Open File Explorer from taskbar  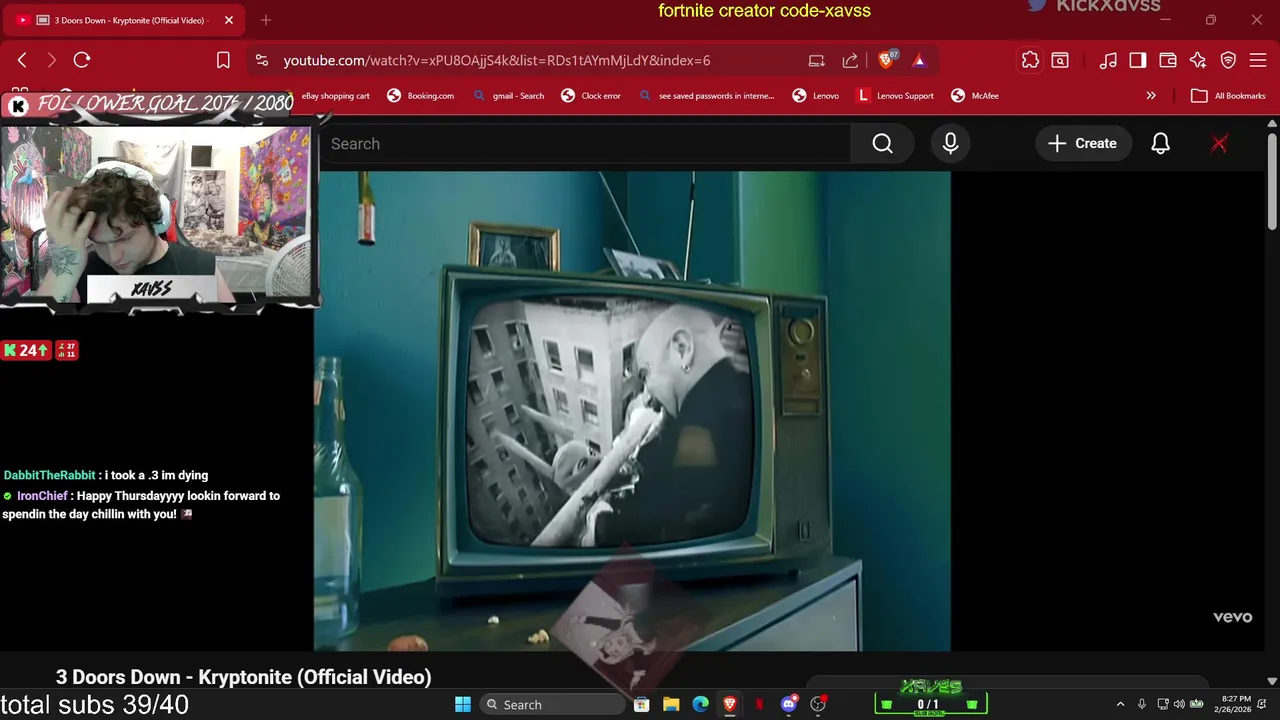[x=671, y=704]
